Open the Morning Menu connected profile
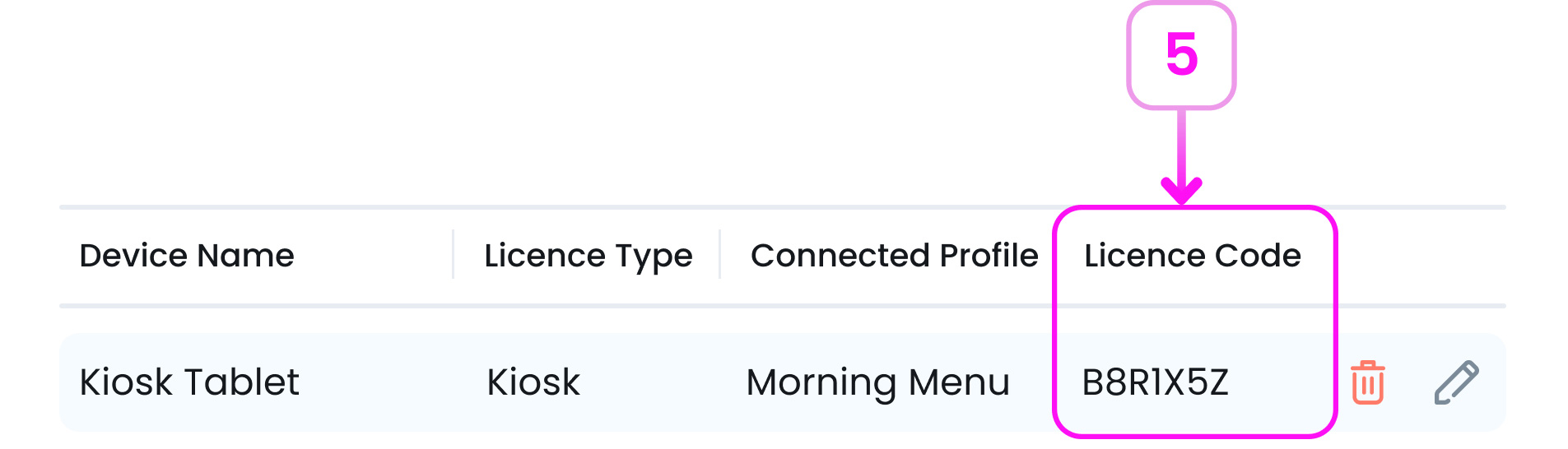 877,382
